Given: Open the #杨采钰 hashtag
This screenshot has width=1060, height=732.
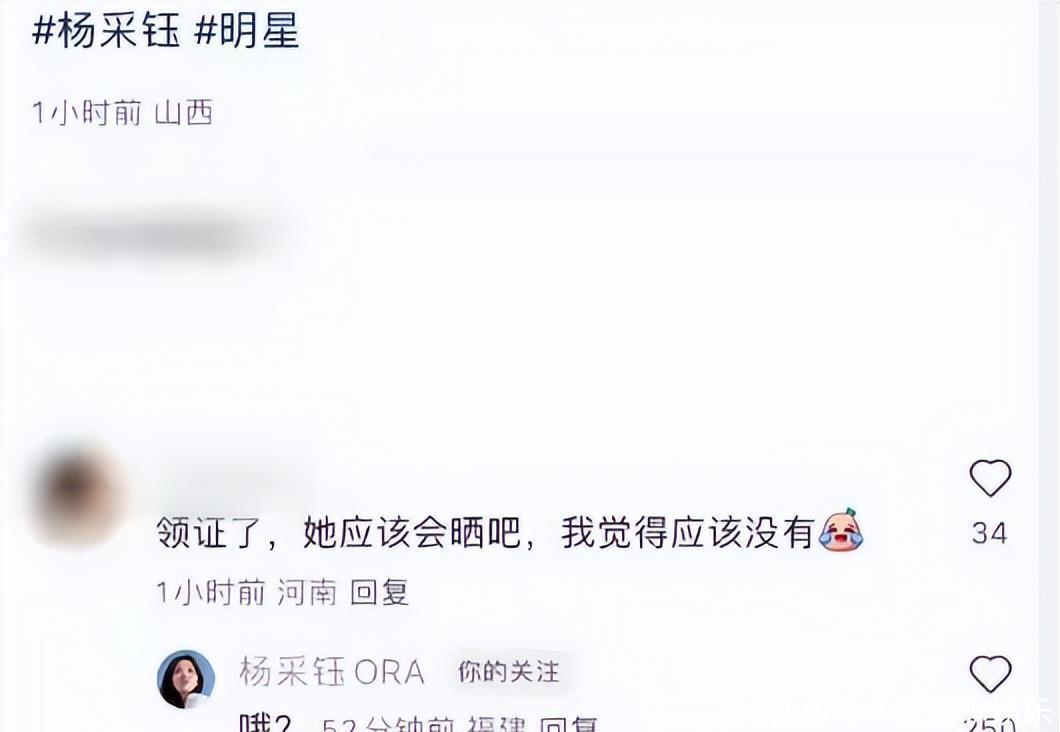Looking at the screenshot, I should click(x=106, y=30).
